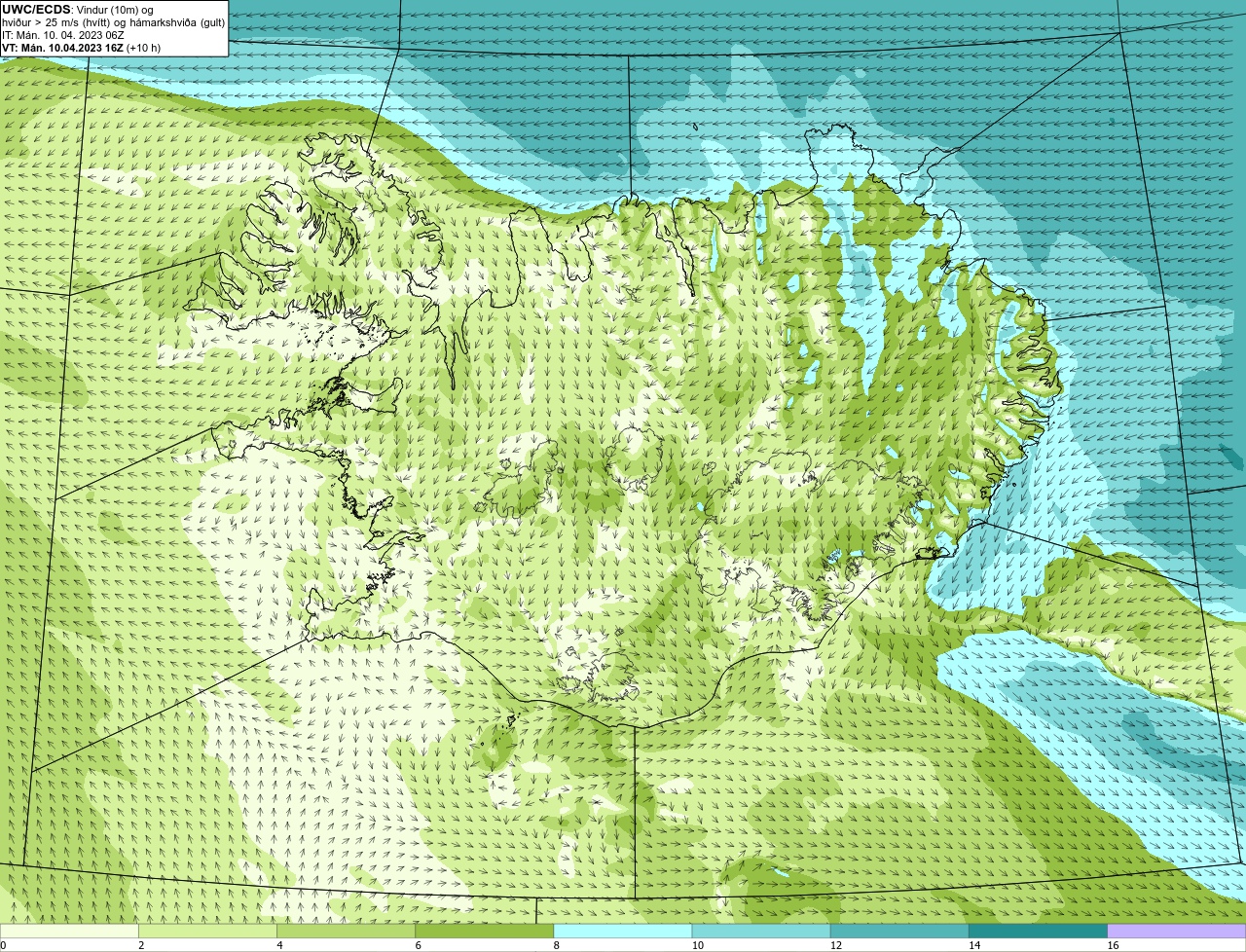The width and height of the screenshot is (1246, 952).
Task: Click the title line "UWC/ECDS: Vindur (10m) og"
Action: 78,10
